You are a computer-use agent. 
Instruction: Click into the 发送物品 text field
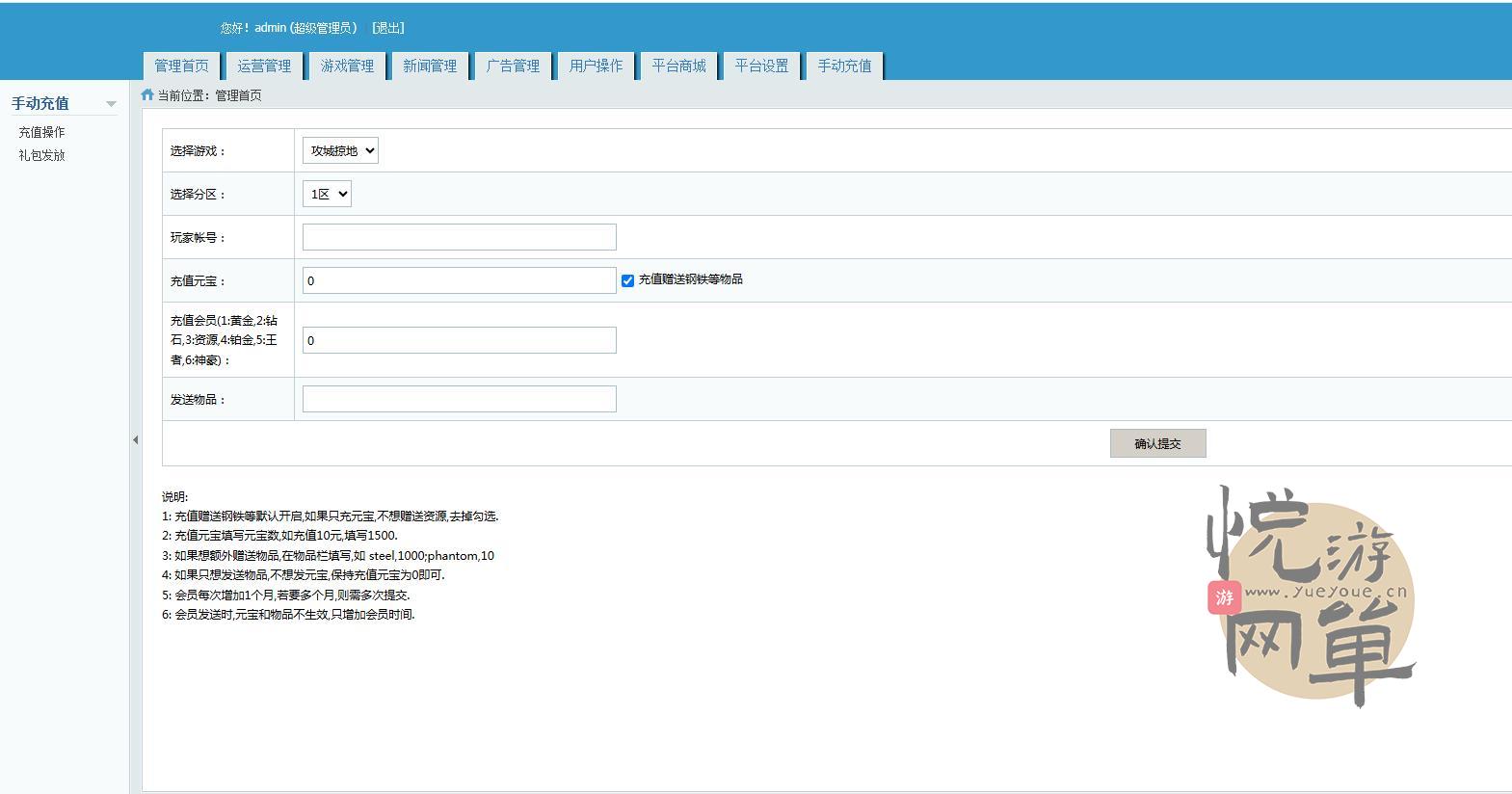click(459, 399)
